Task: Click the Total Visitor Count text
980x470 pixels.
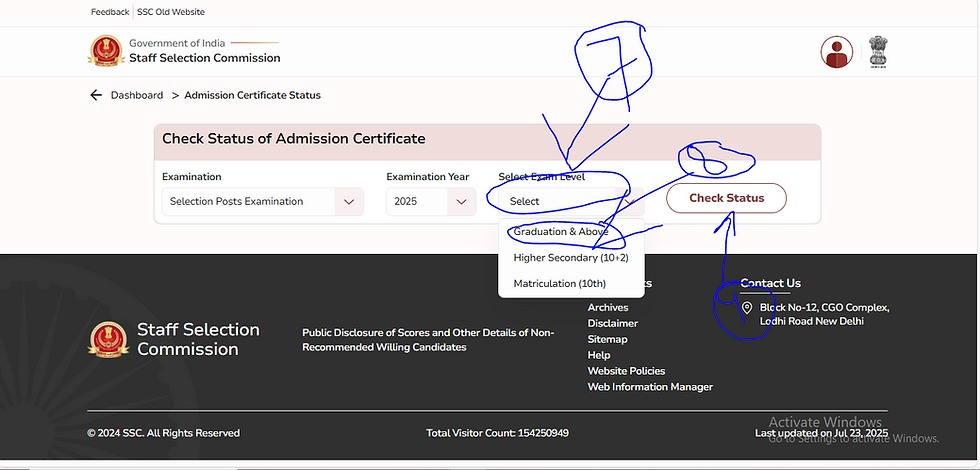Action: point(498,433)
